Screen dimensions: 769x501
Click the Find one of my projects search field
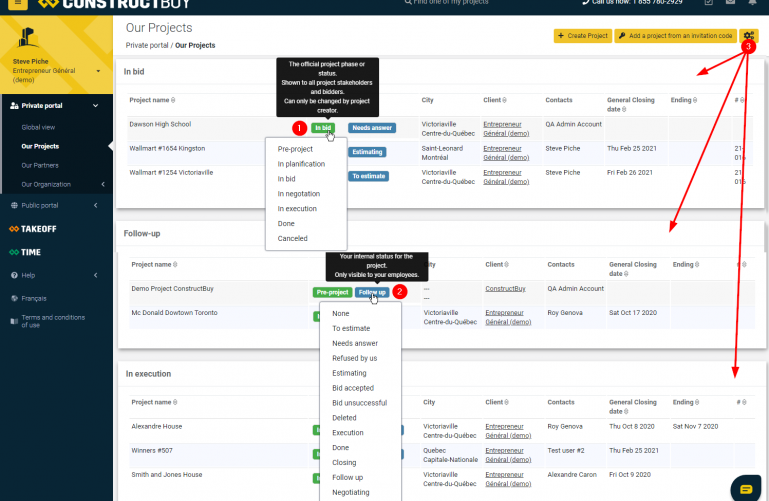(x=446, y=2)
